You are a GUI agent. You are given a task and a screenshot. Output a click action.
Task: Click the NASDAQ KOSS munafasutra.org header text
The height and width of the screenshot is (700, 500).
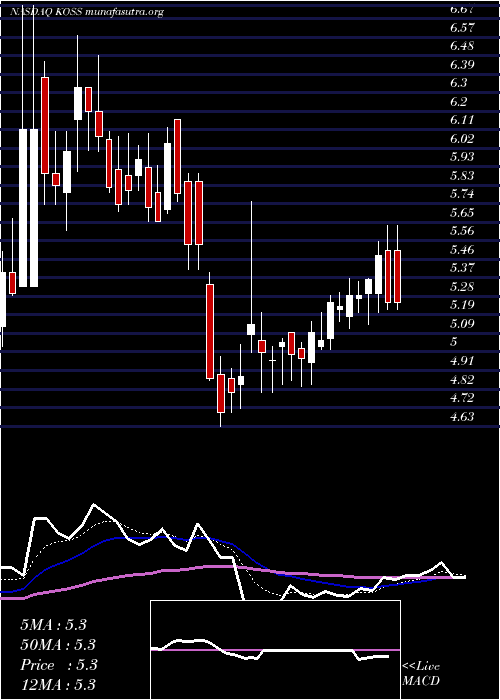click(87, 12)
